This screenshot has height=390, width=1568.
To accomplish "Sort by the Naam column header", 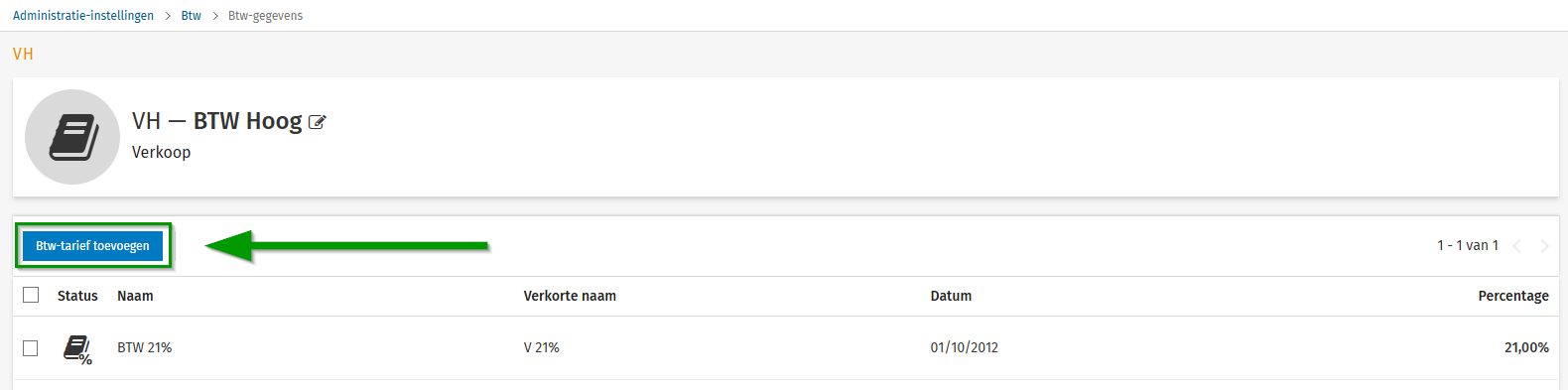I will tap(135, 296).
